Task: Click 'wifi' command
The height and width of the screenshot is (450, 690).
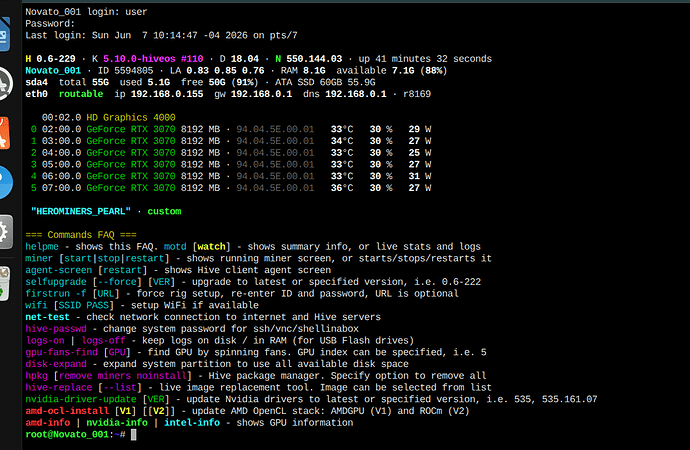Action: 36,305
